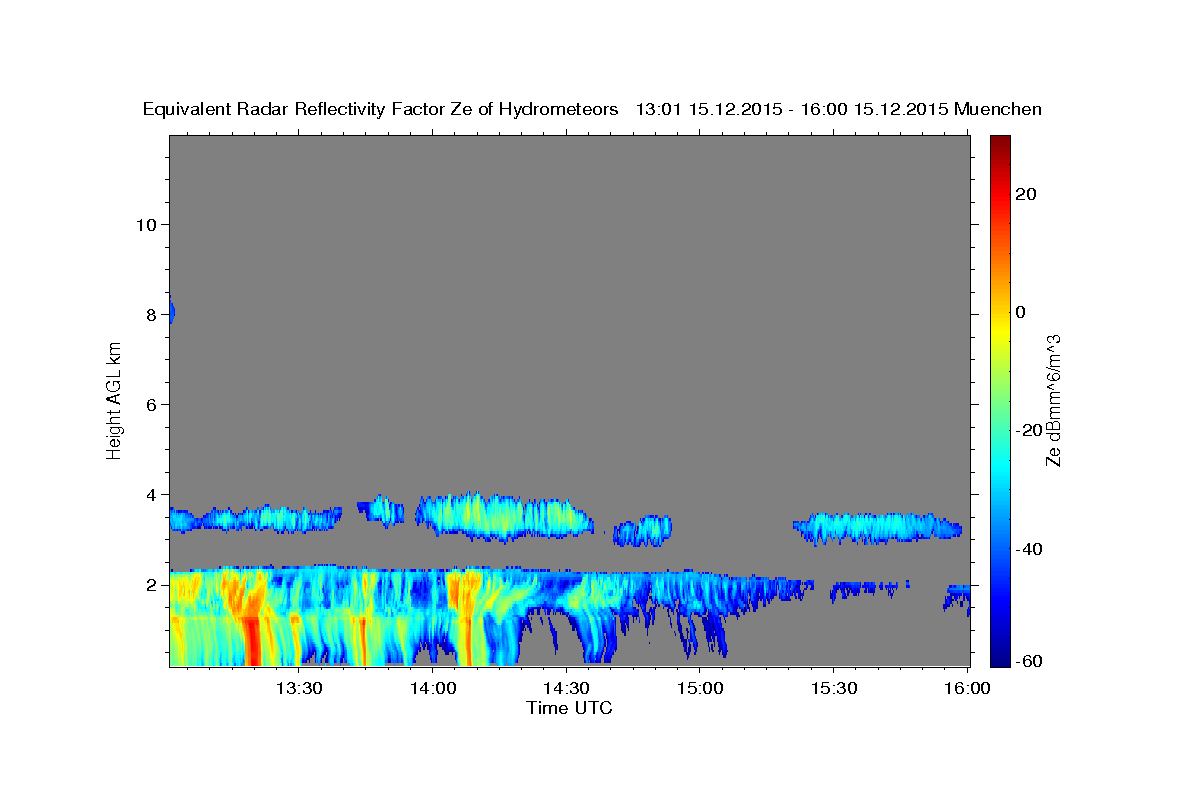Image resolution: width=1200 pixels, height=800 pixels.
Task: Click the height tick label '10'
Action: (146, 224)
